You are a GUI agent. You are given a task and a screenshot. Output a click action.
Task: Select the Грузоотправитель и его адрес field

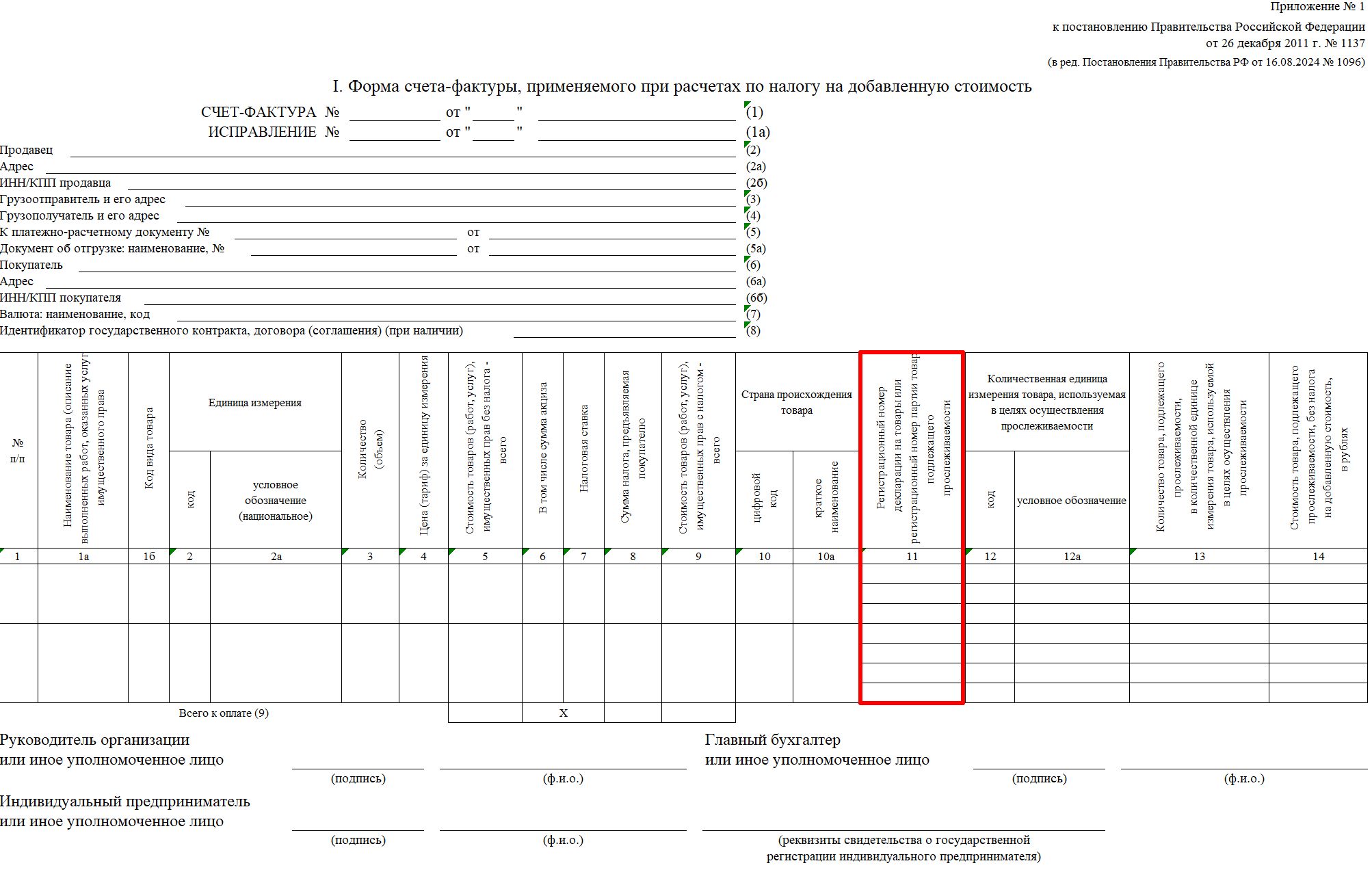point(460,200)
